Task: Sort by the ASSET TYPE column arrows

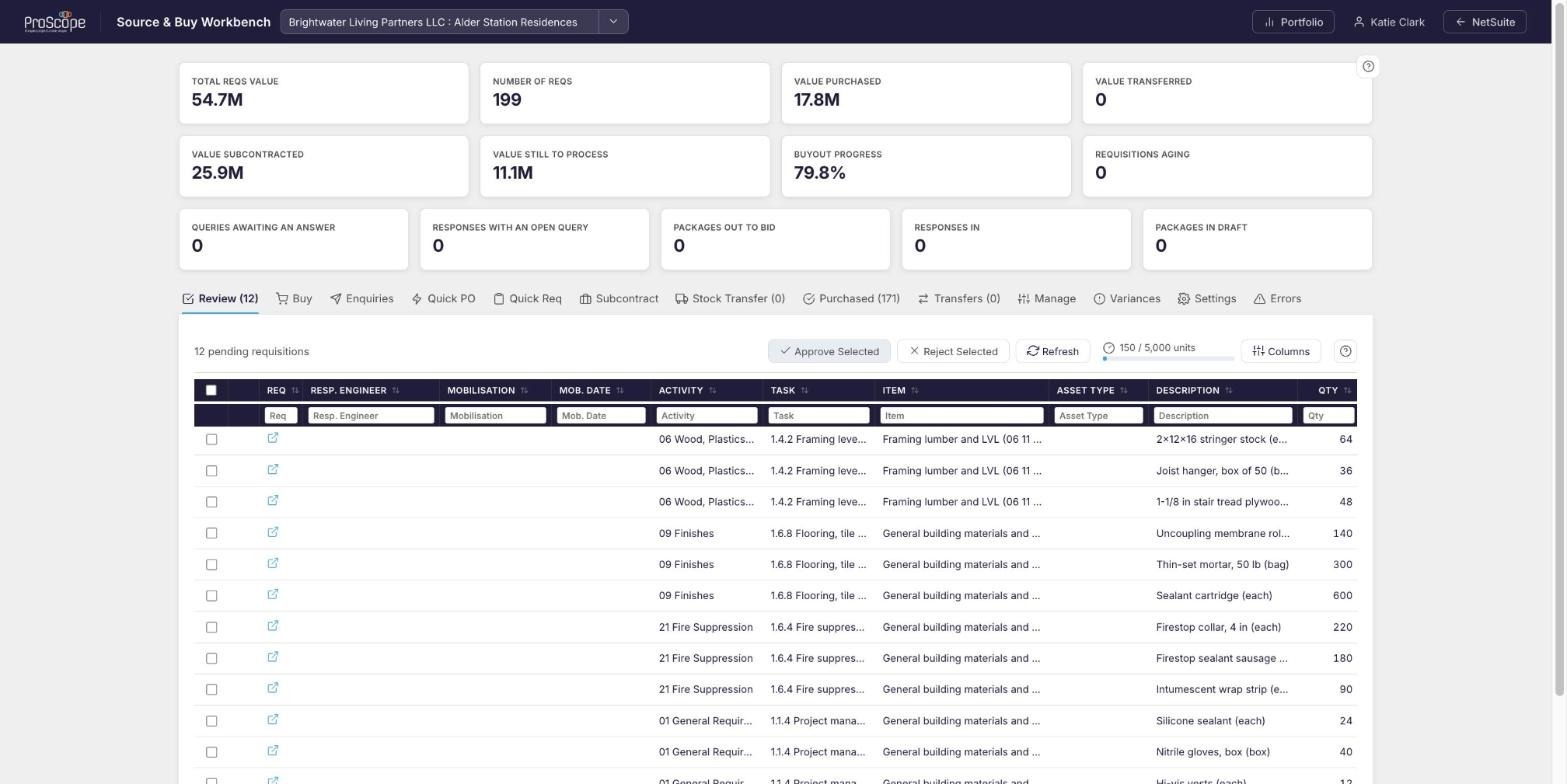Action: click(1123, 390)
